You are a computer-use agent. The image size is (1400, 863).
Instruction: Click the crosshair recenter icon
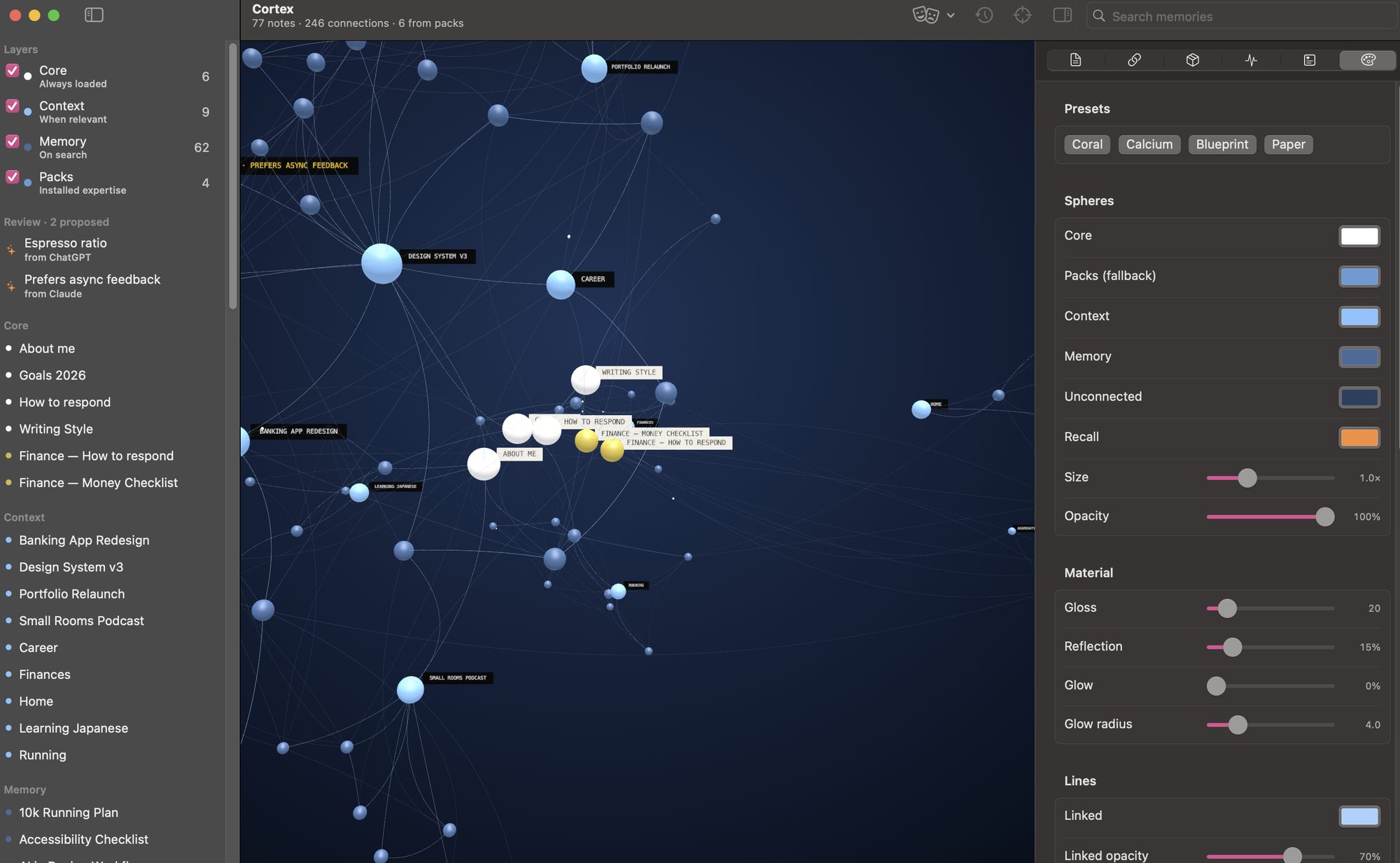(1023, 15)
